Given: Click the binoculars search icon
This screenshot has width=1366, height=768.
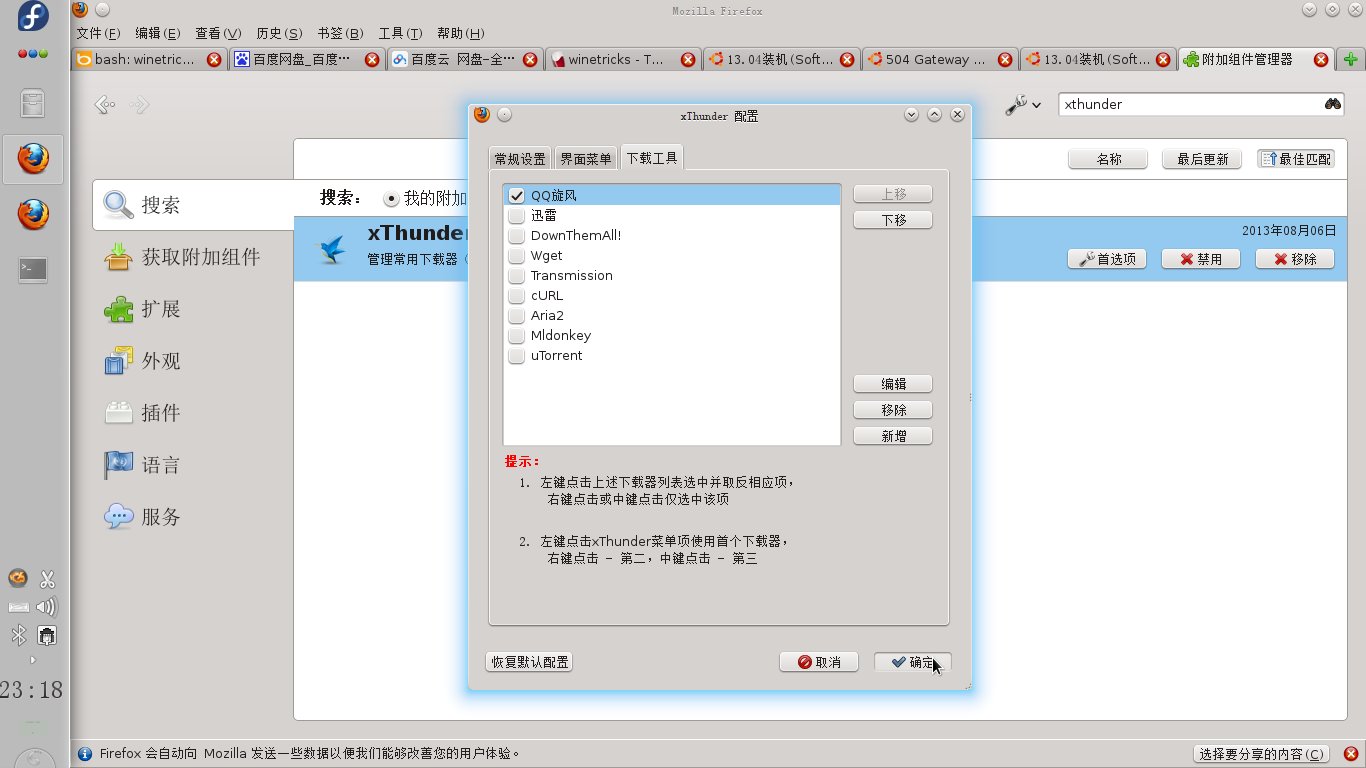Looking at the screenshot, I should pos(1333,104).
